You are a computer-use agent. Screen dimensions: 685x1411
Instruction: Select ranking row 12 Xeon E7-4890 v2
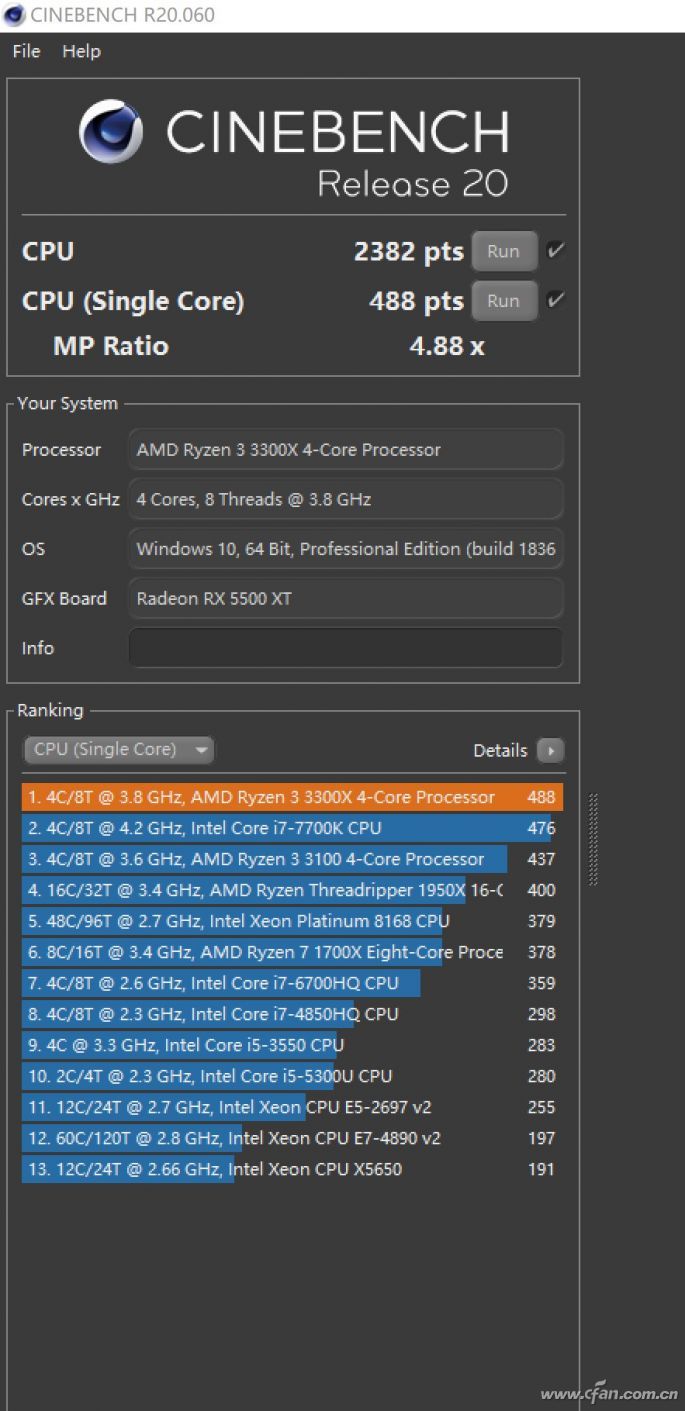pyautogui.click(x=292, y=1138)
